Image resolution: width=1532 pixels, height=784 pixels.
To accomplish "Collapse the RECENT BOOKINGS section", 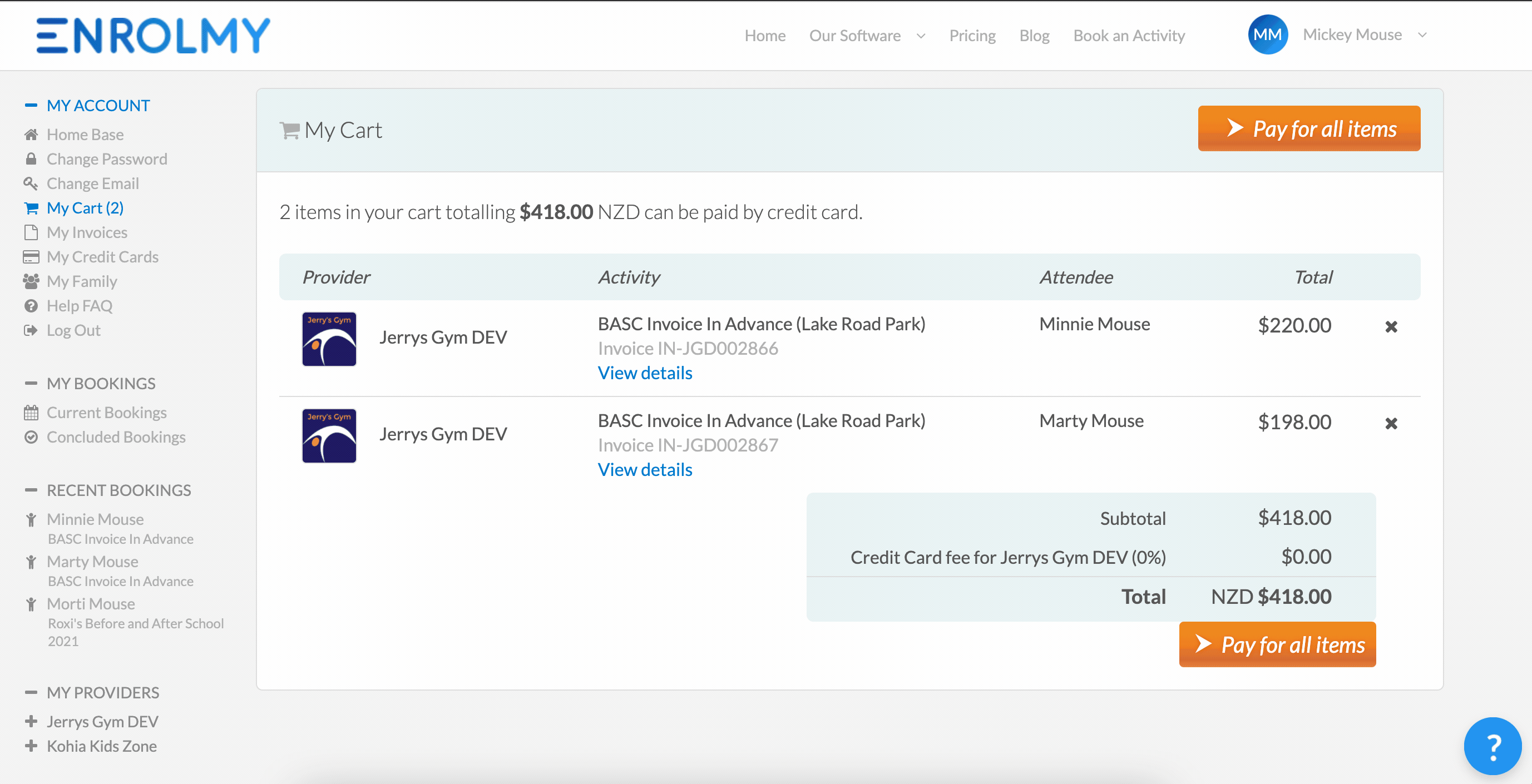I will click(x=31, y=490).
